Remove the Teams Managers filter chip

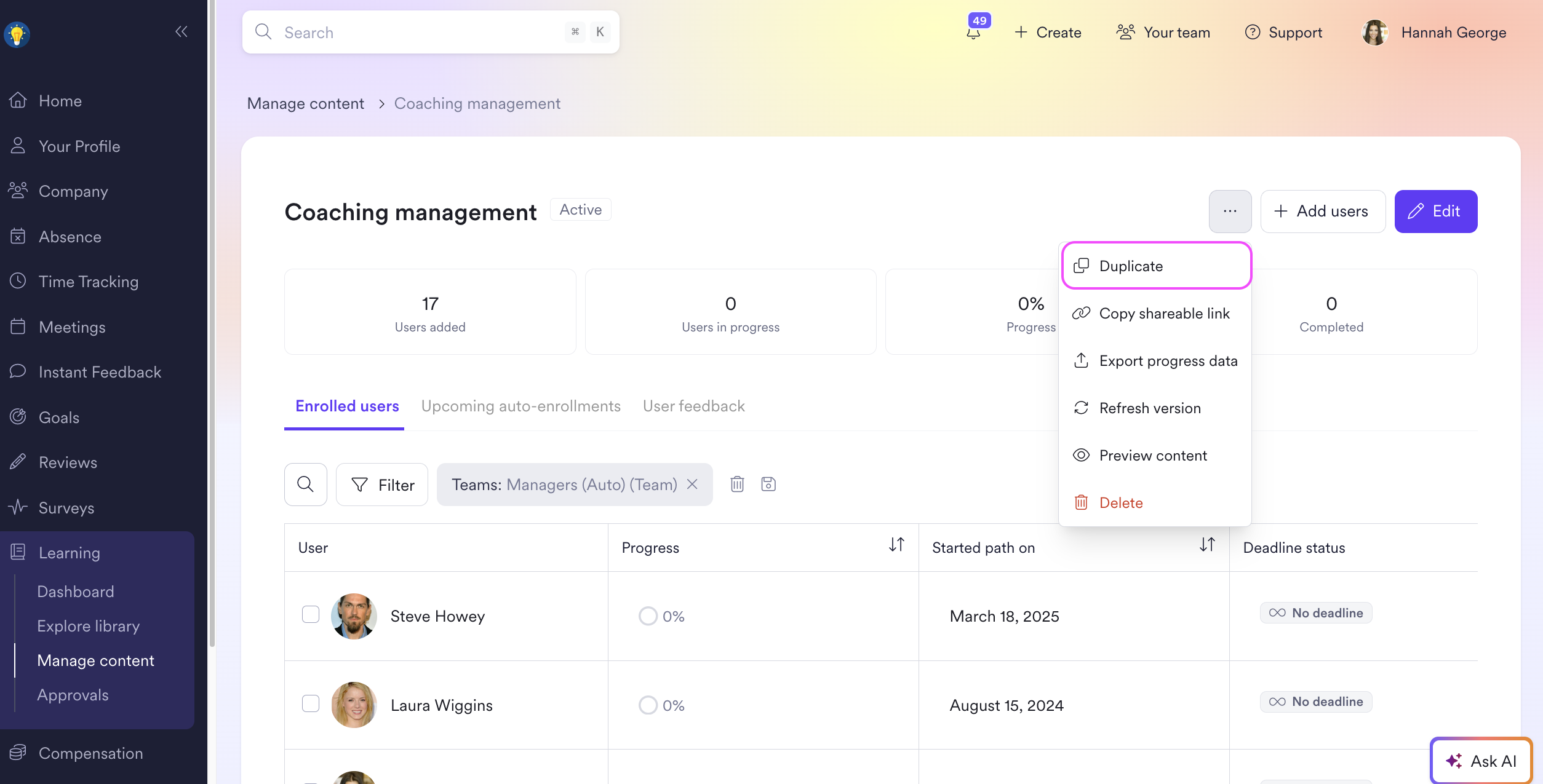692,485
